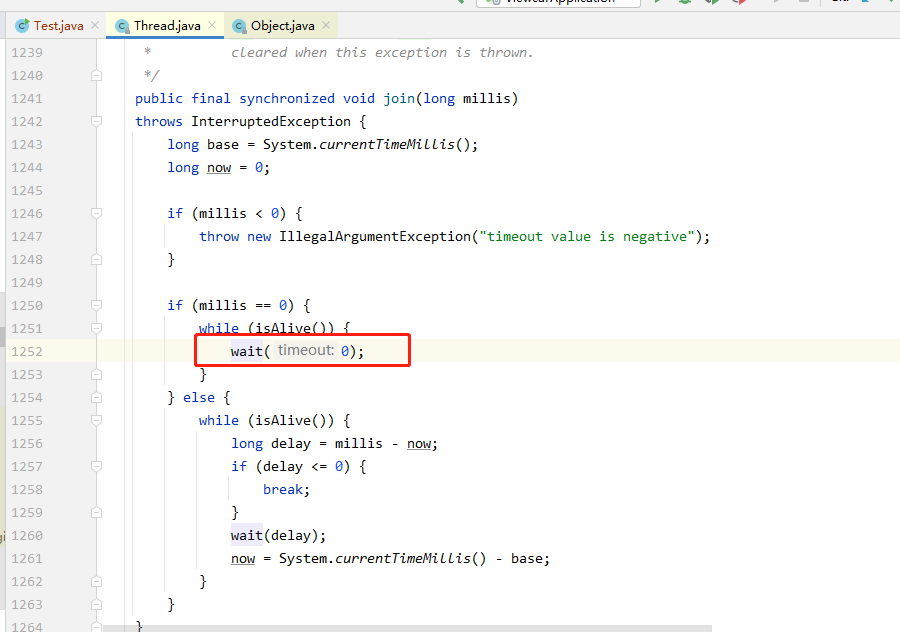The image size is (900, 632).
Task: Fold the else block at line 1254
Action: (x=96, y=397)
